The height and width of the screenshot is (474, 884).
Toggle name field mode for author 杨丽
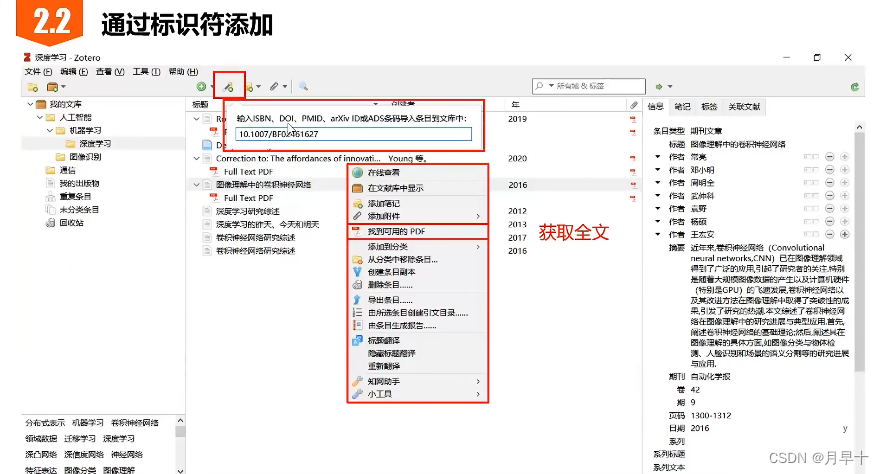(x=811, y=222)
